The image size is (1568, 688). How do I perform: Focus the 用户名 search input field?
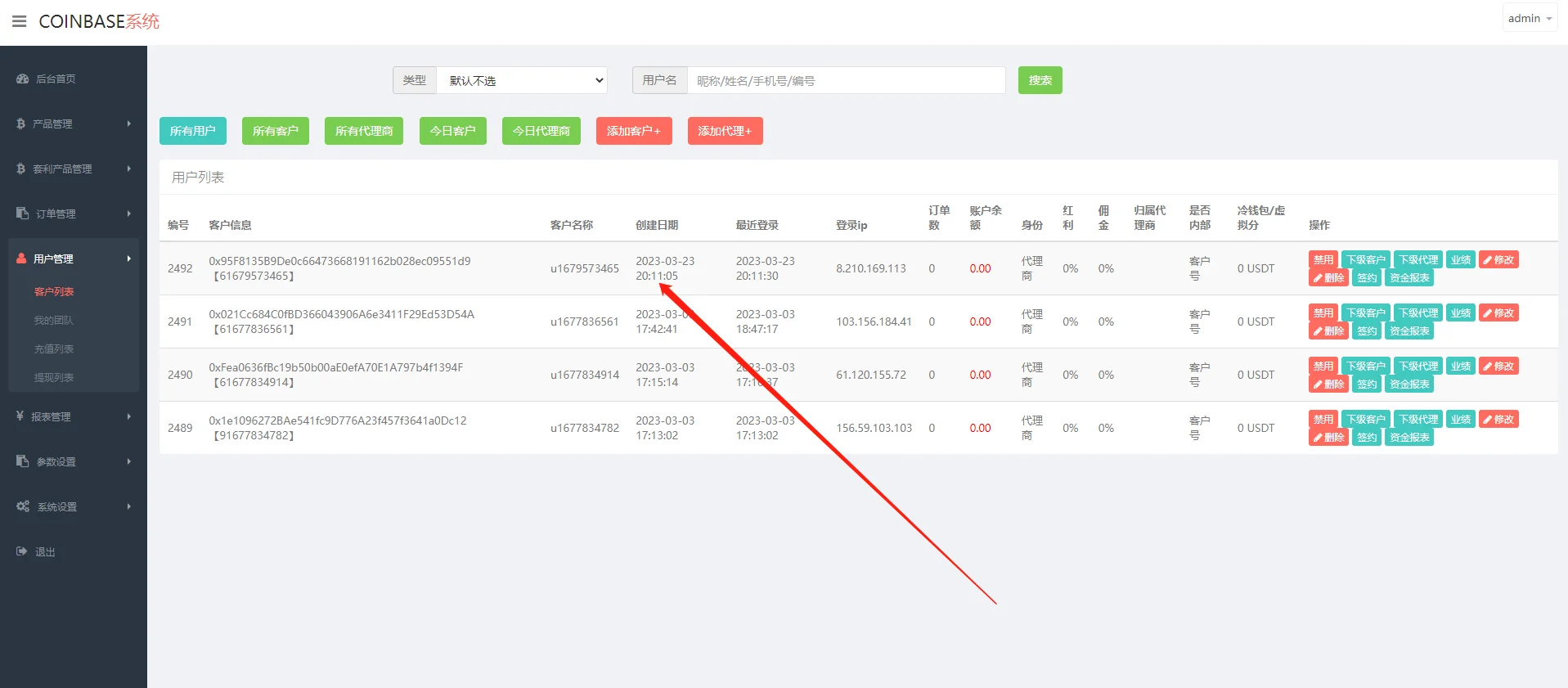(x=846, y=80)
